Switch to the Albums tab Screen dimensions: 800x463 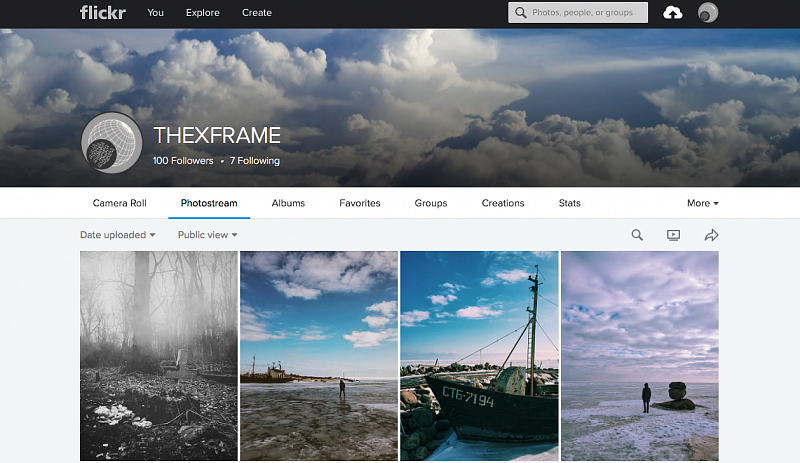pos(288,203)
